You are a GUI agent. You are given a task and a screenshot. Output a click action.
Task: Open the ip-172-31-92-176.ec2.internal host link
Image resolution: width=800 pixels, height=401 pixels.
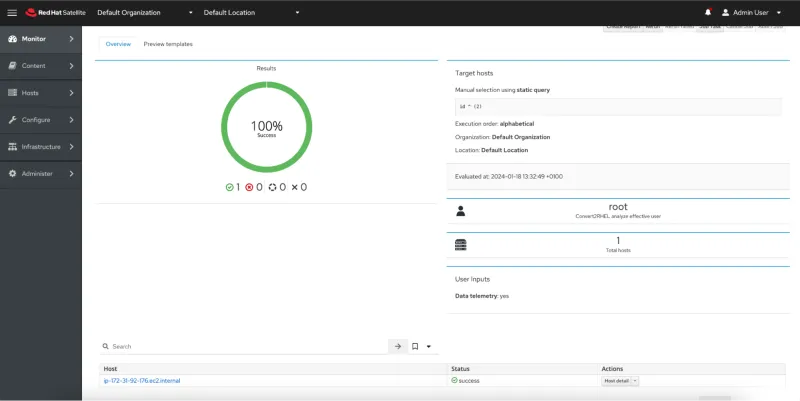pos(142,381)
